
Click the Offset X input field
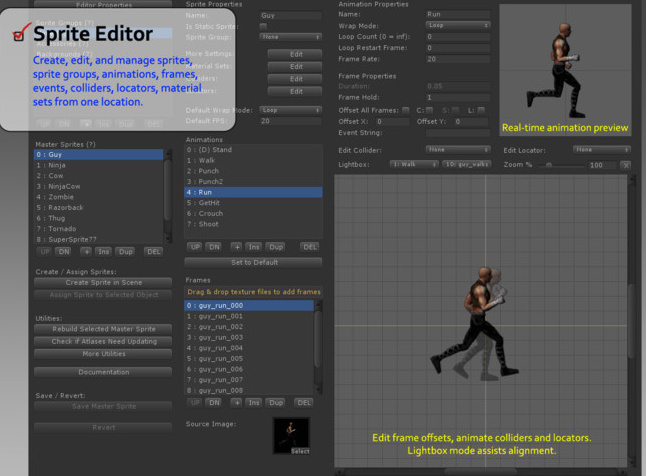tap(393, 122)
